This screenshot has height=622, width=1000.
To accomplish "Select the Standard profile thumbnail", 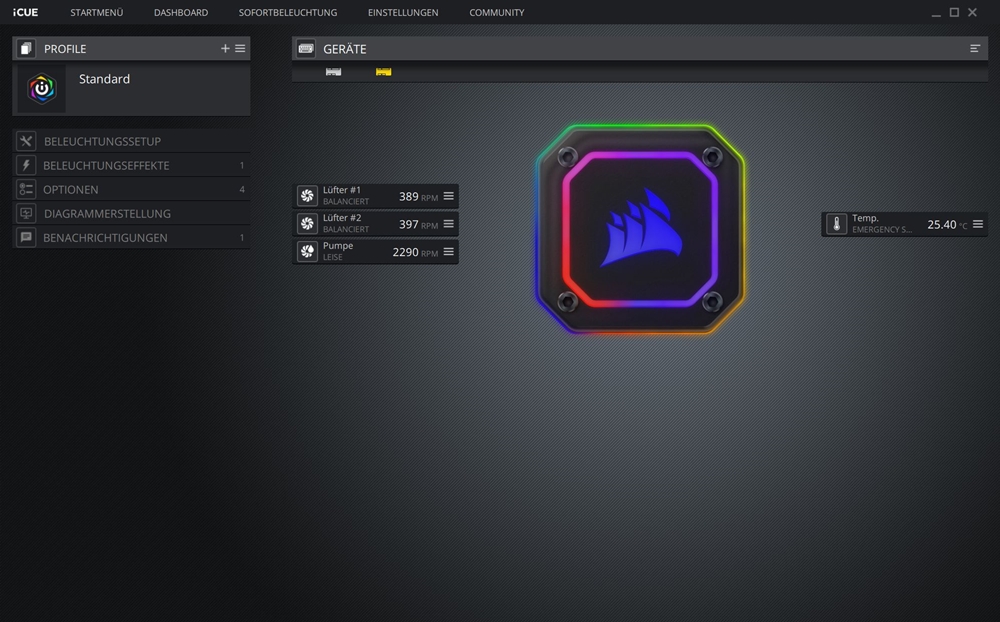I will click(x=41, y=88).
